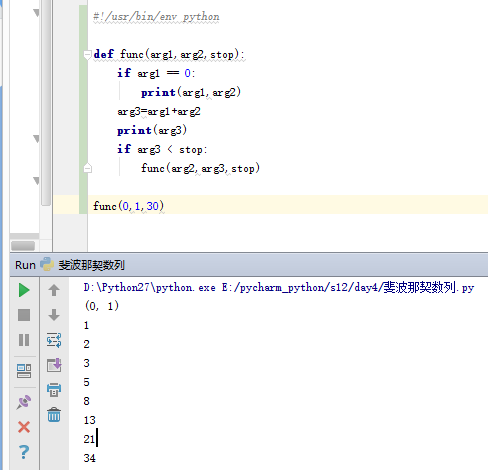Open help via question mark icon
The image size is (488, 470).
pyautogui.click(x=24, y=452)
